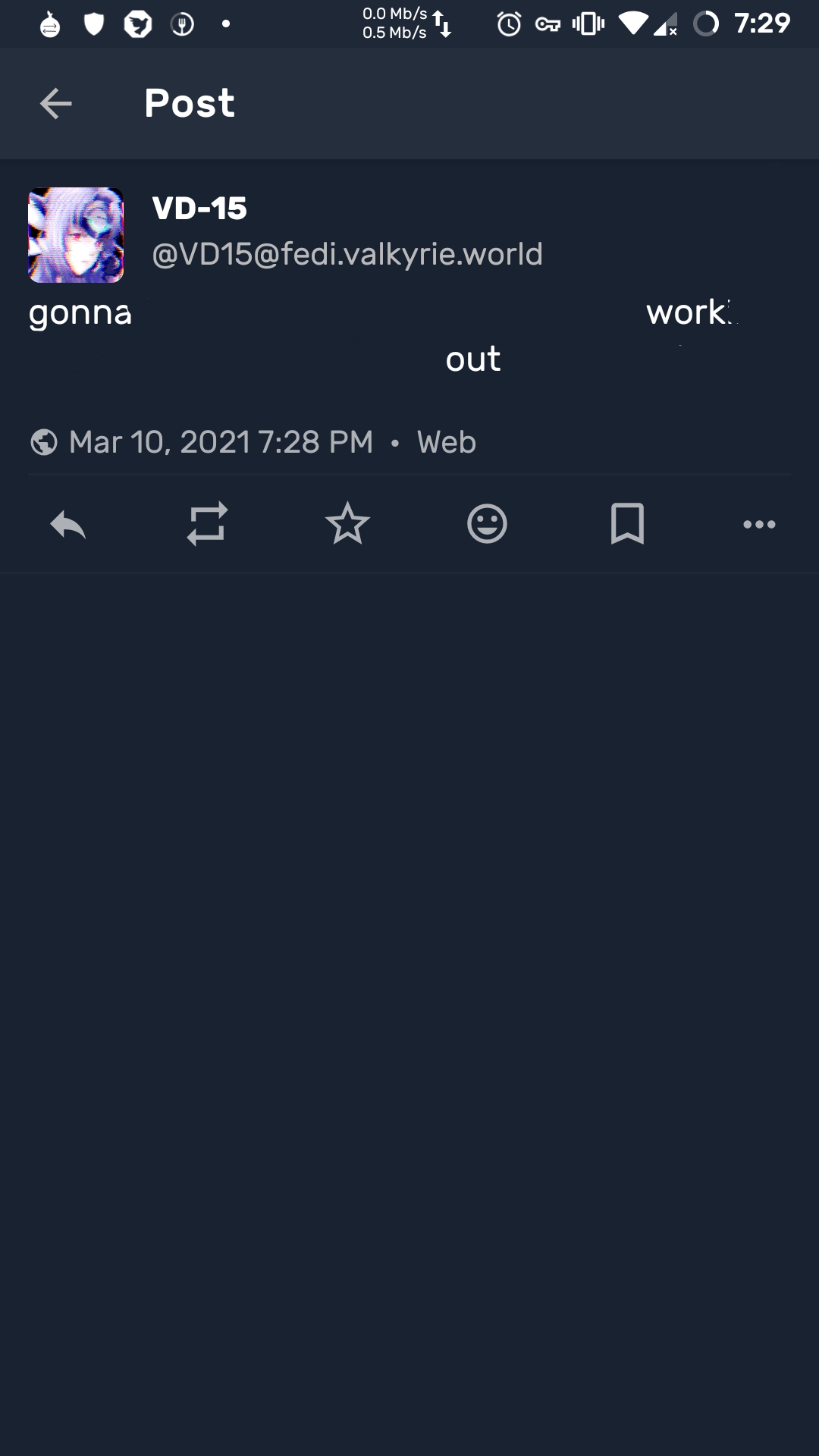
Task: Open the @VD15@fedi.valkyrie.world handle
Action: coord(347,254)
